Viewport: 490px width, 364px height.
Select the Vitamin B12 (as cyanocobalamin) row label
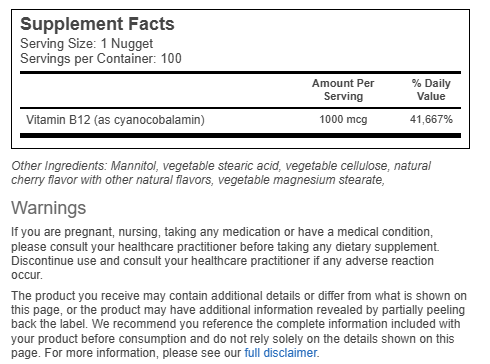click(115, 119)
